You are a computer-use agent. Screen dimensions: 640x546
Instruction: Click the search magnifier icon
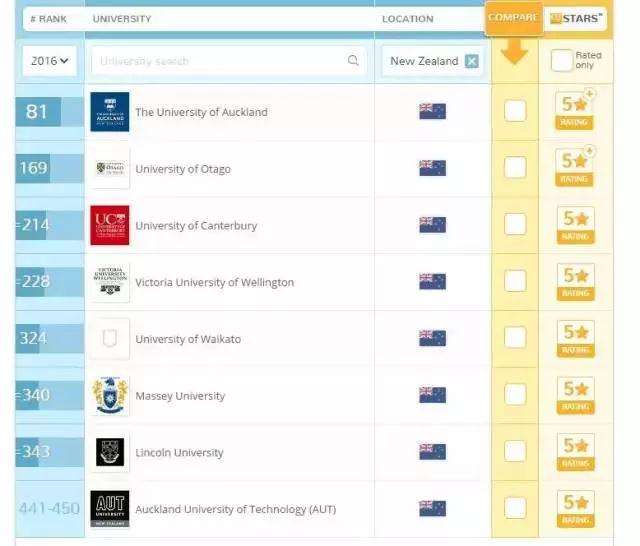pos(353,61)
